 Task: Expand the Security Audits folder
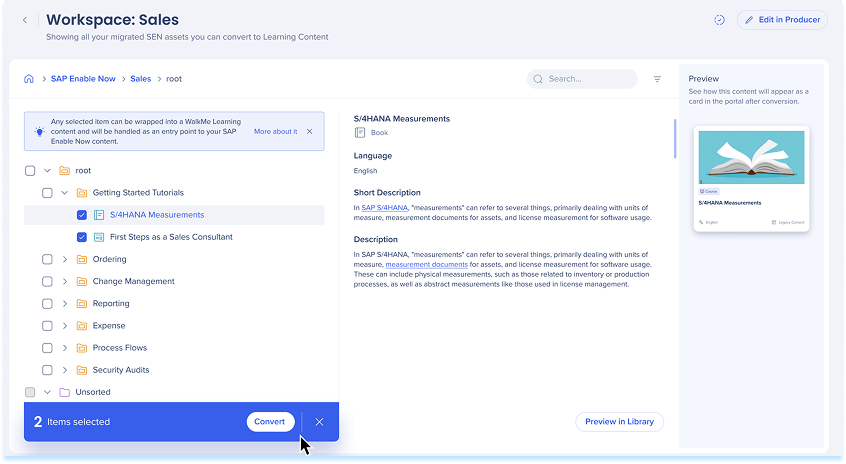(65, 370)
